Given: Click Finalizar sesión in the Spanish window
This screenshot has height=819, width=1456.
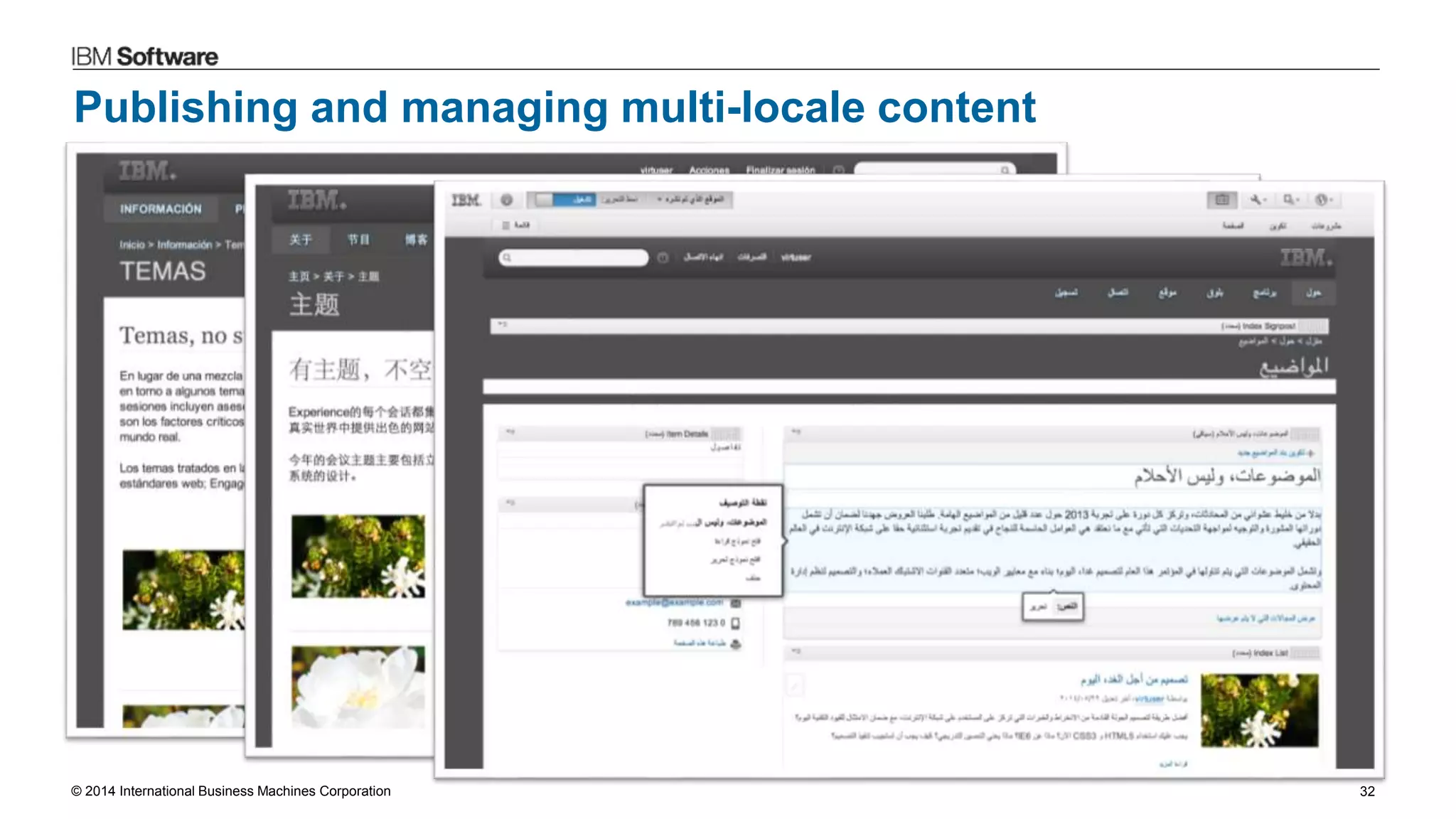Looking at the screenshot, I should pos(780,171).
